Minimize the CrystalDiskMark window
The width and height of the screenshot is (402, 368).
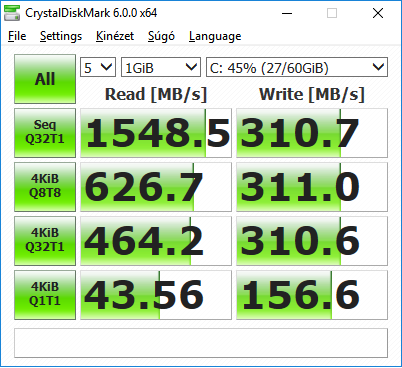pyautogui.click(x=287, y=13)
